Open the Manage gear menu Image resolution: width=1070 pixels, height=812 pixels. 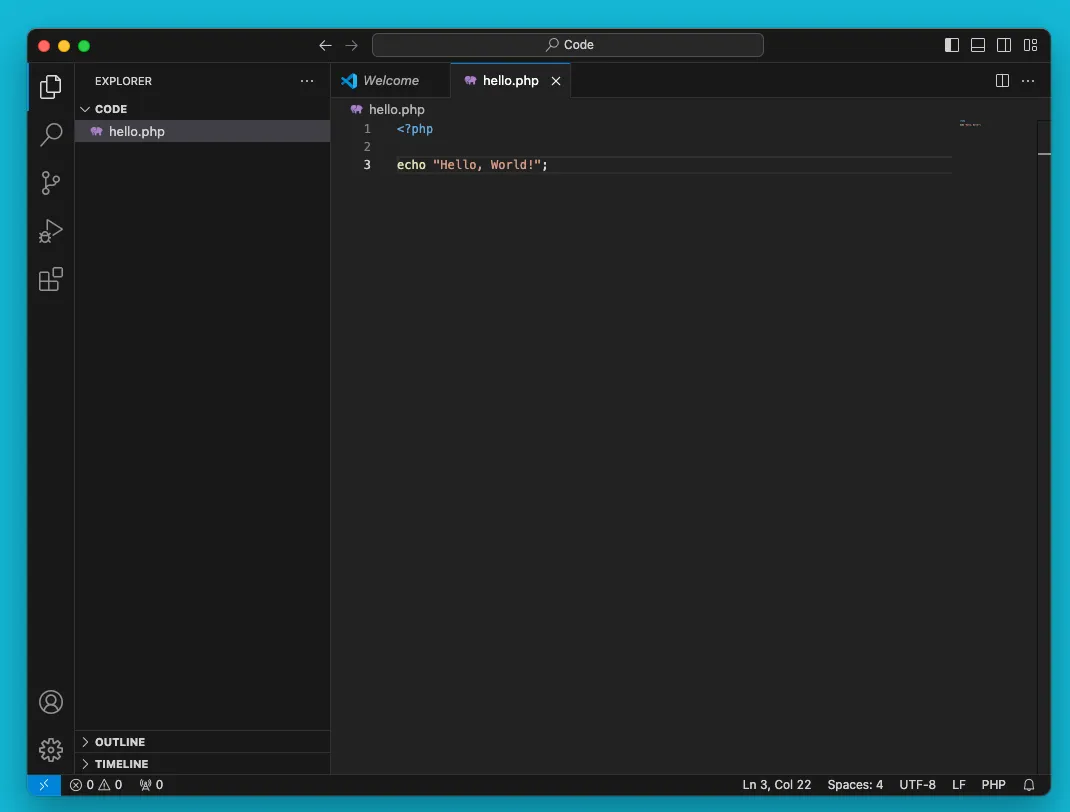(51, 749)
